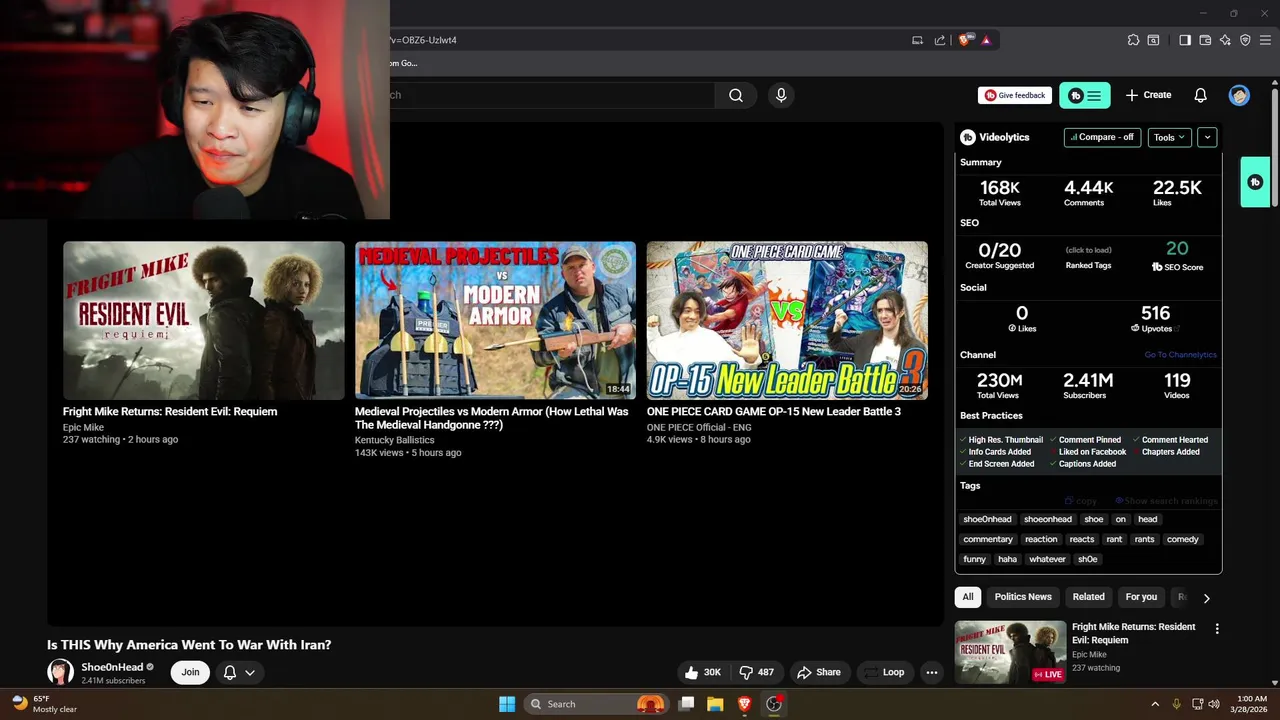Open Fright Mike Returns Resident Evil thumbnail
1280x720 pixels.
(204, 320)
